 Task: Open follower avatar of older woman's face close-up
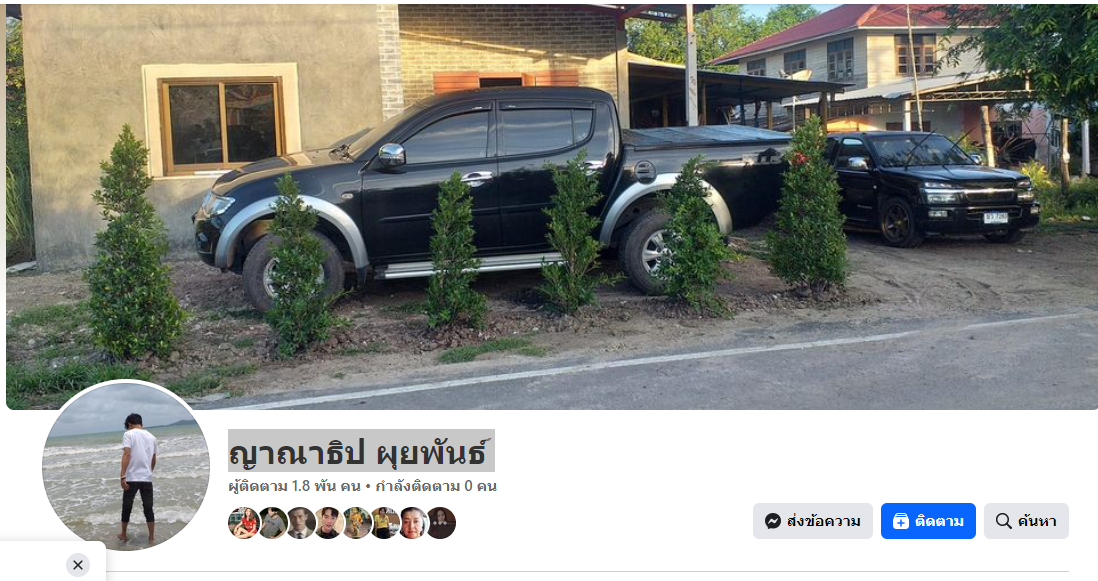[412, 523]
